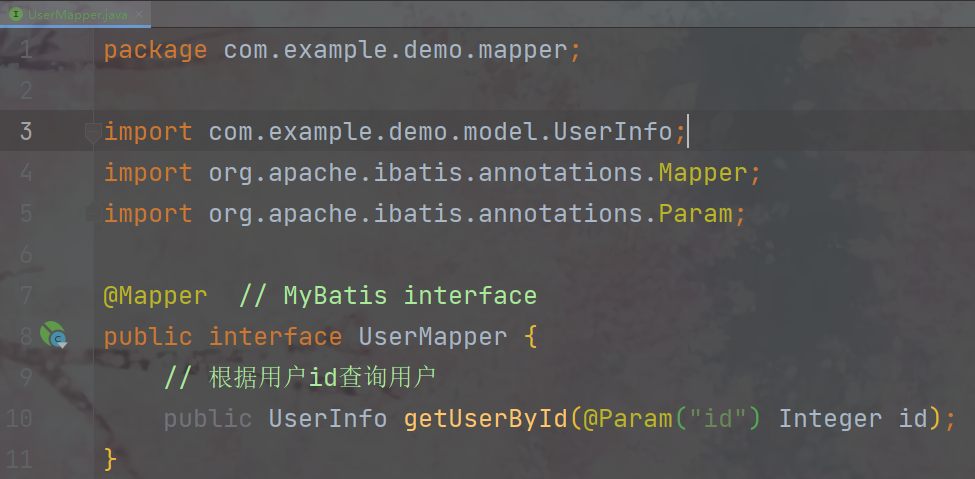Click line number 11 in gutter
975x479 pixels.
point(19,459)
